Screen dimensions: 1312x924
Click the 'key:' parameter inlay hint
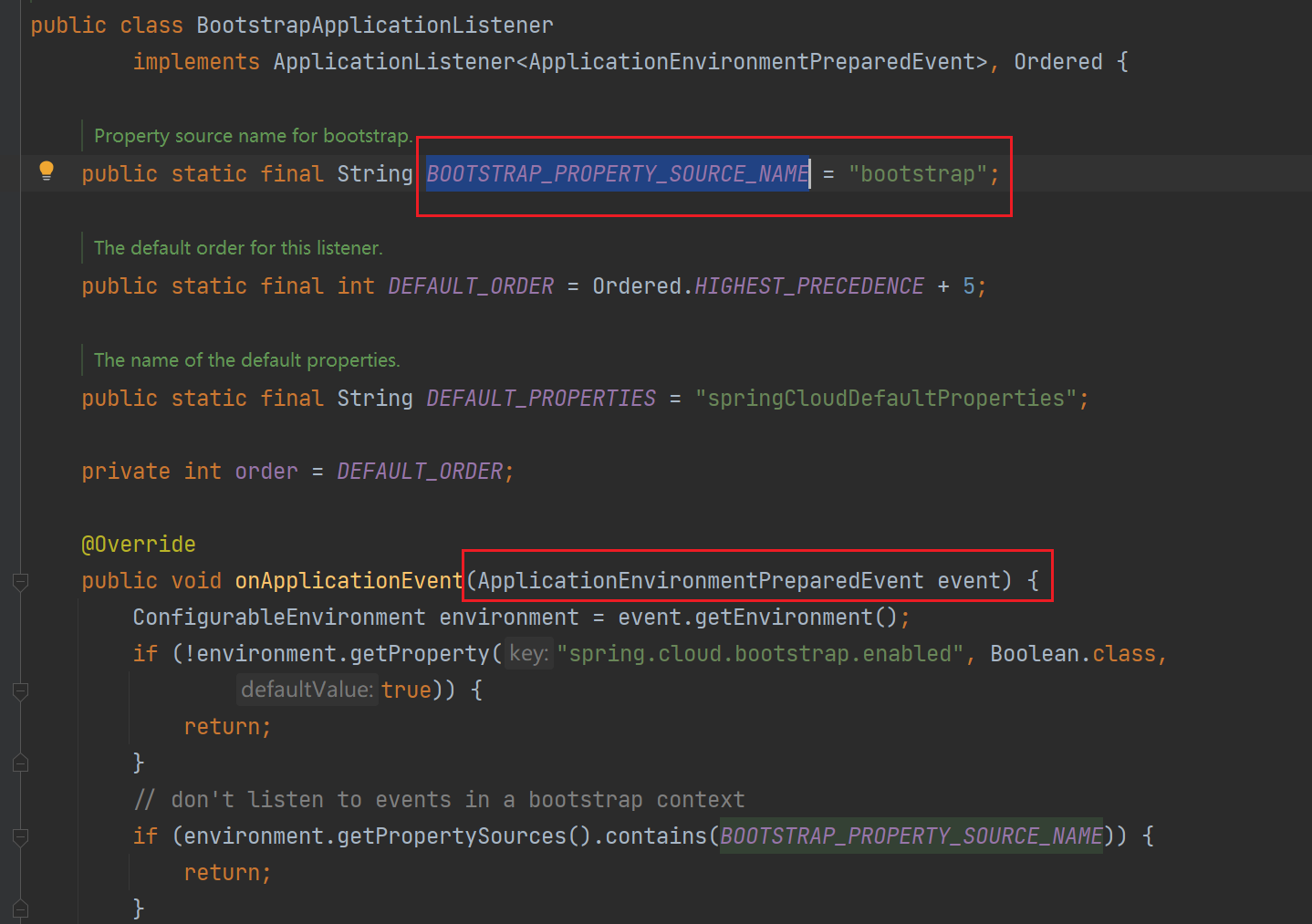[x=529, y=654]
